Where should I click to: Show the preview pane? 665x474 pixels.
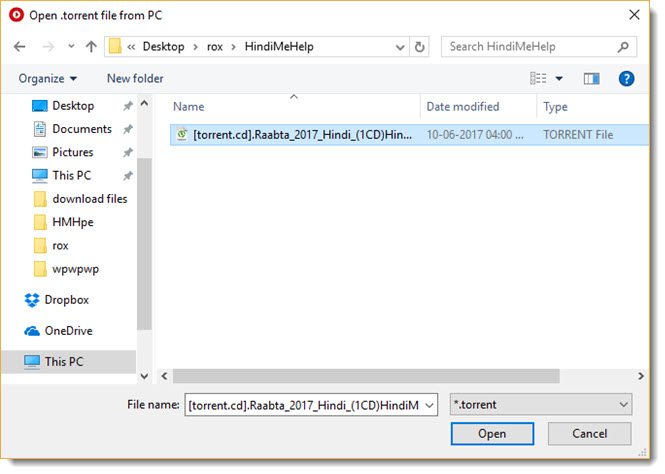point(591,78)
